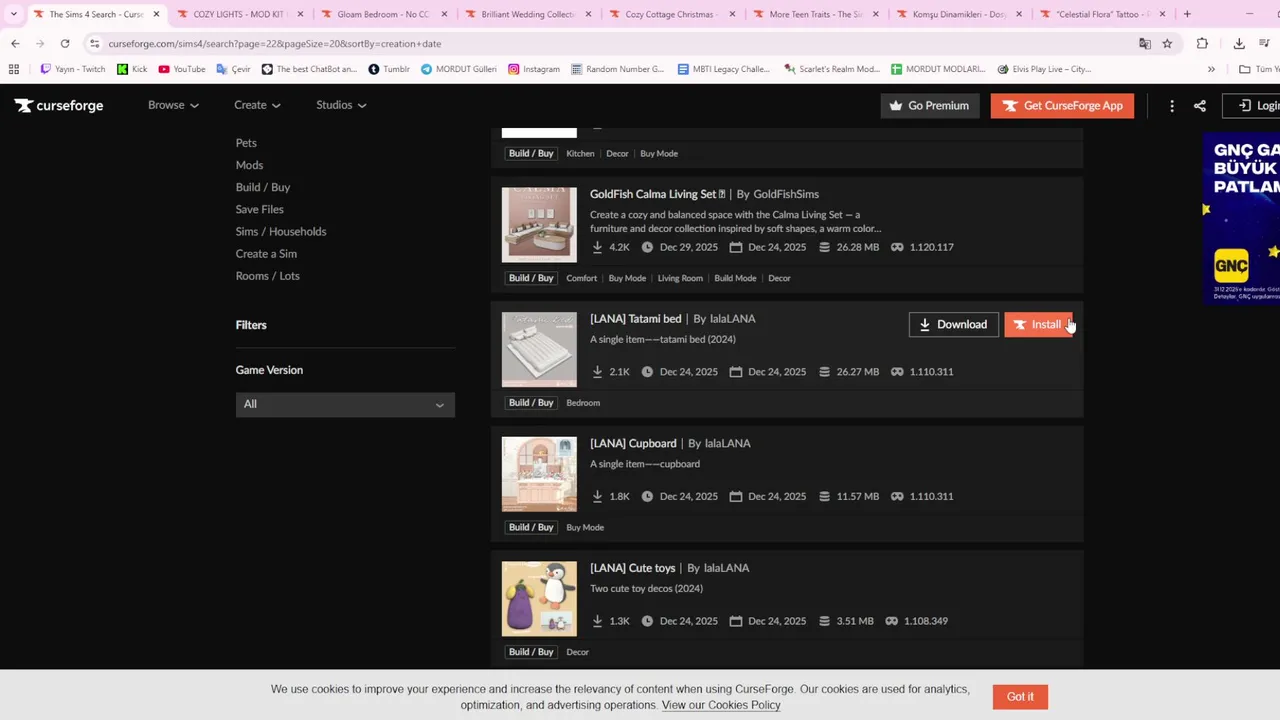
Task: Click the Login button
Action: (x=1254, y=105)
